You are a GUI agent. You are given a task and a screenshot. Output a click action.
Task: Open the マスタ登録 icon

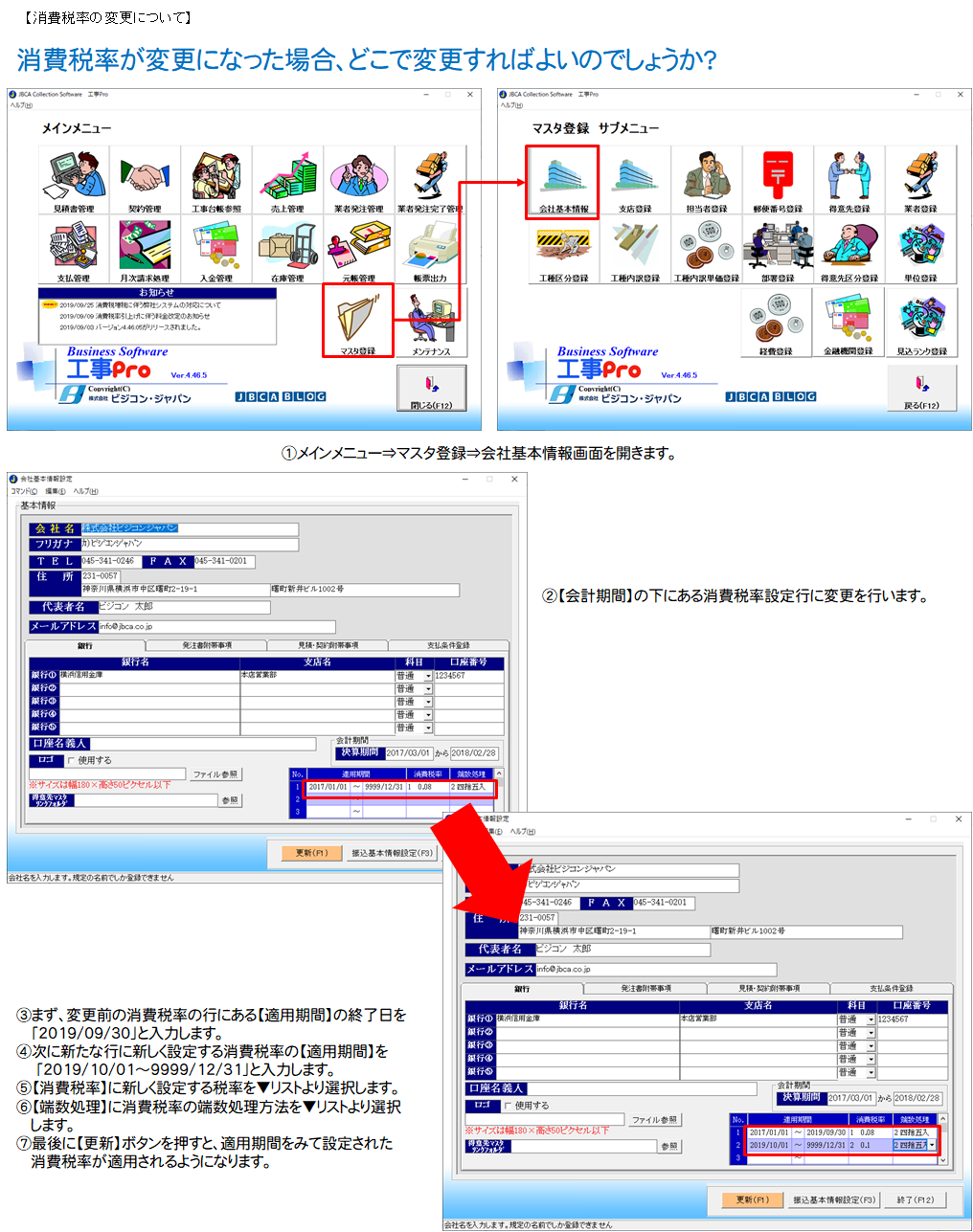(358, 321)
